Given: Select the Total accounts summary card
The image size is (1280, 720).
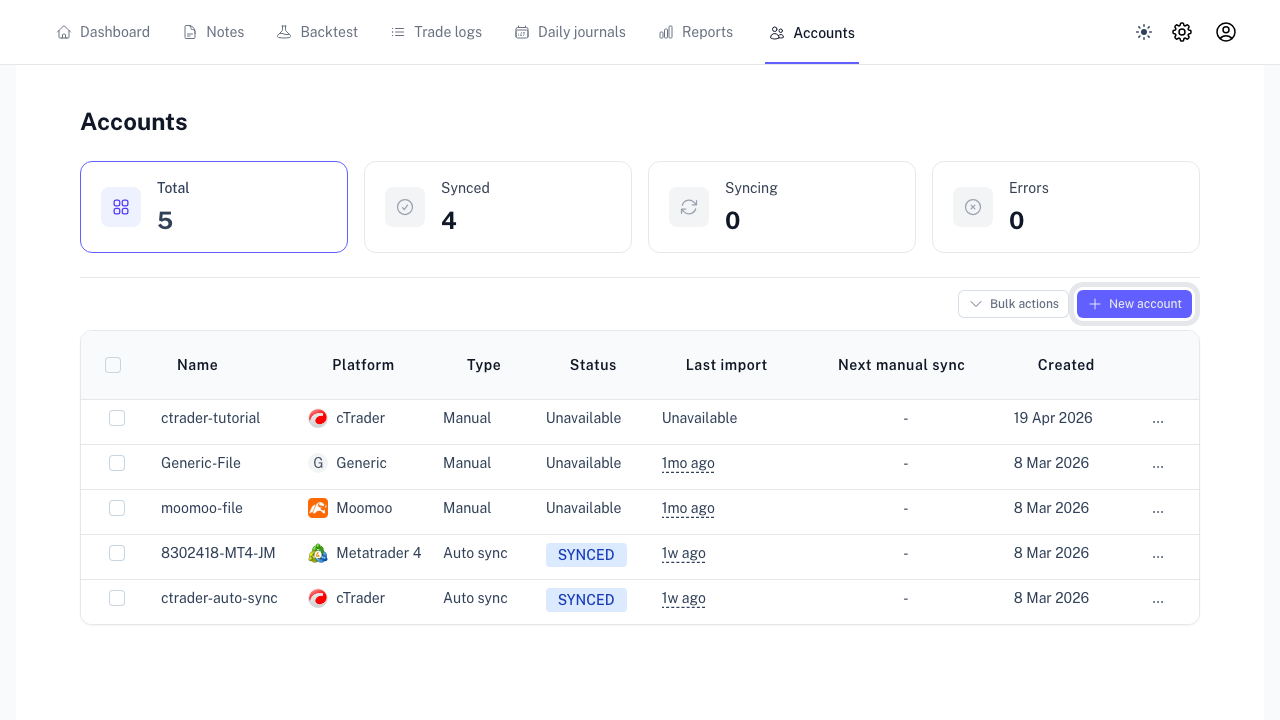Looking at the screenshot, I should coord(213,207).
